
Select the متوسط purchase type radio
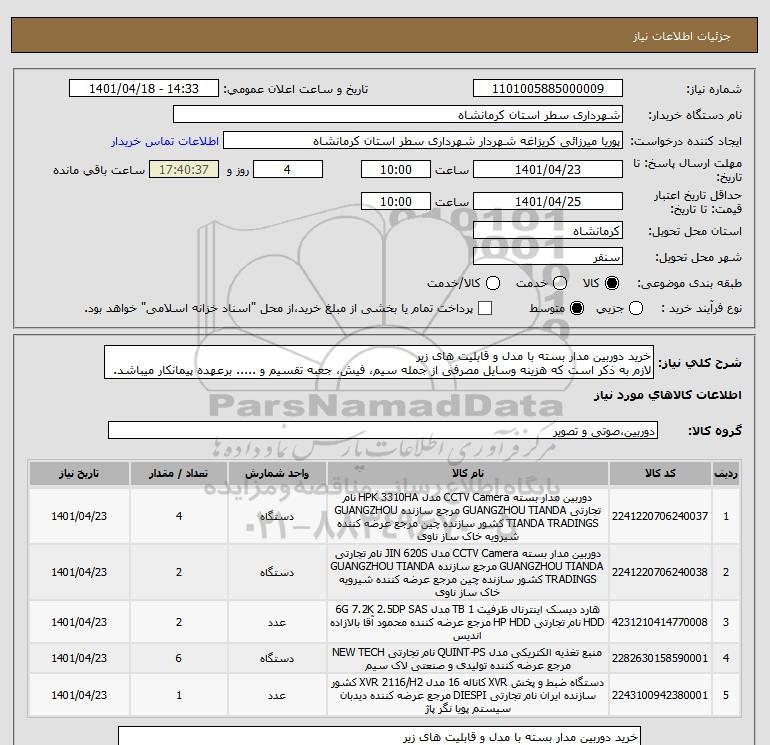(577, 308)
